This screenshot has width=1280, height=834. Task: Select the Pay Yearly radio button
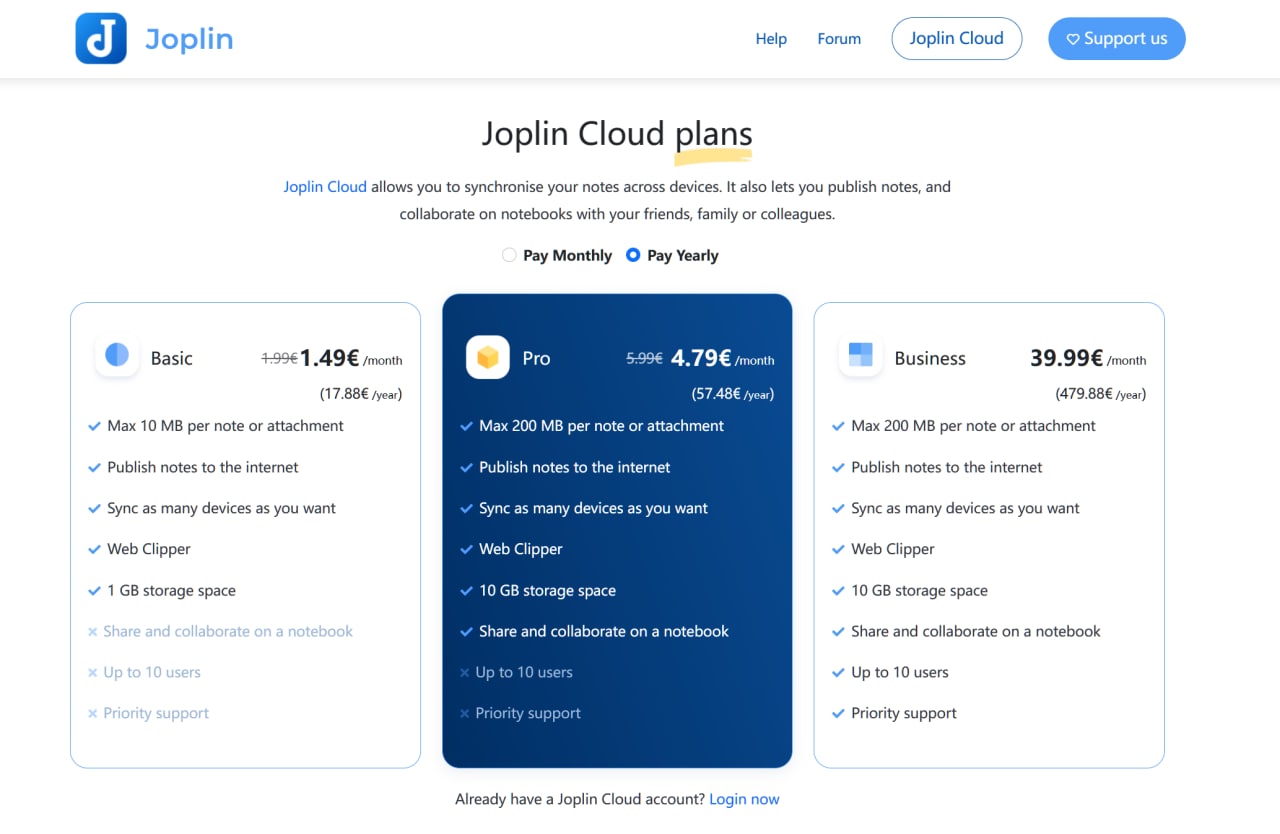(x=633, y=255)
